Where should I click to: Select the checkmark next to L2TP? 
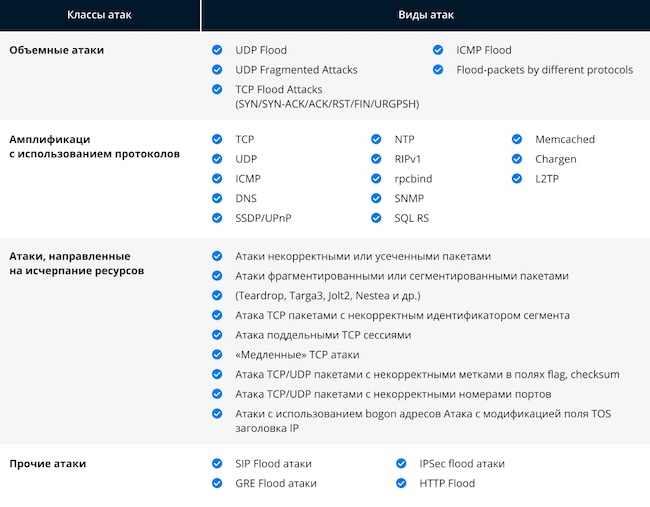point(517,179)
